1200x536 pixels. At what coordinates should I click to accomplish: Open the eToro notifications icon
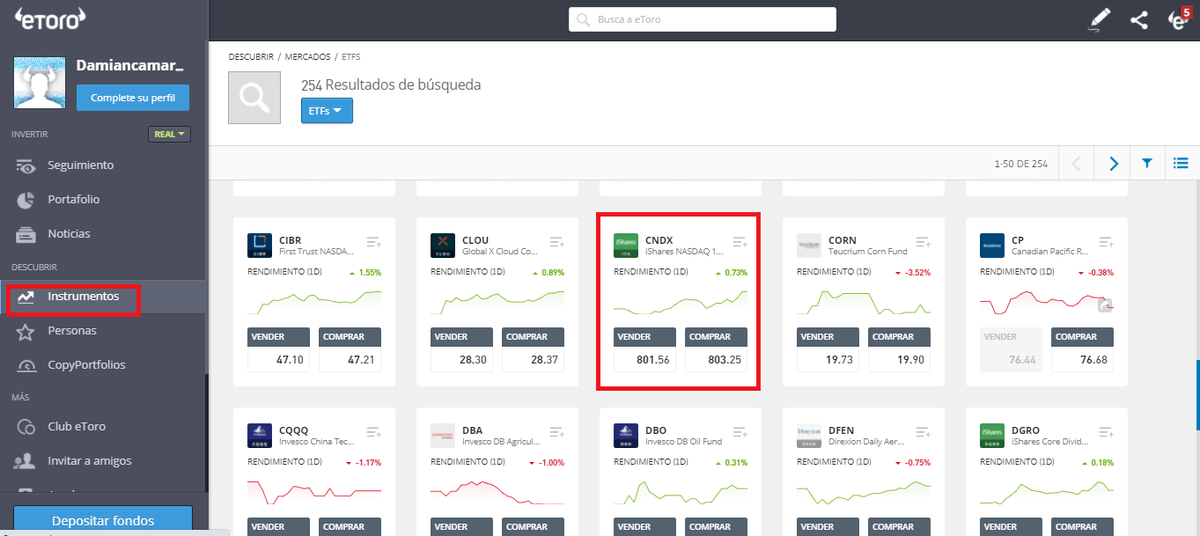click(1178, 19)
